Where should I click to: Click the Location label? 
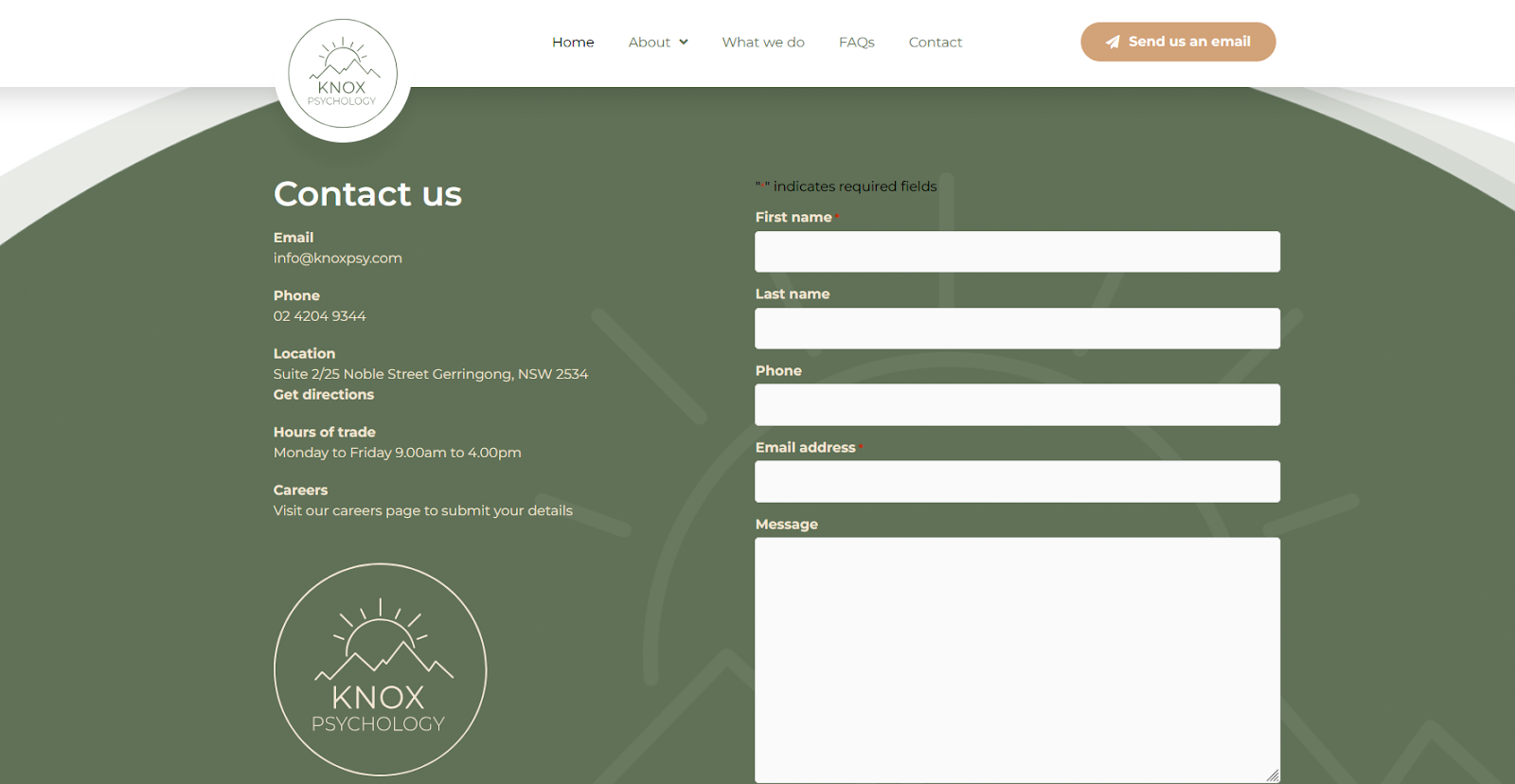[304, 353]
